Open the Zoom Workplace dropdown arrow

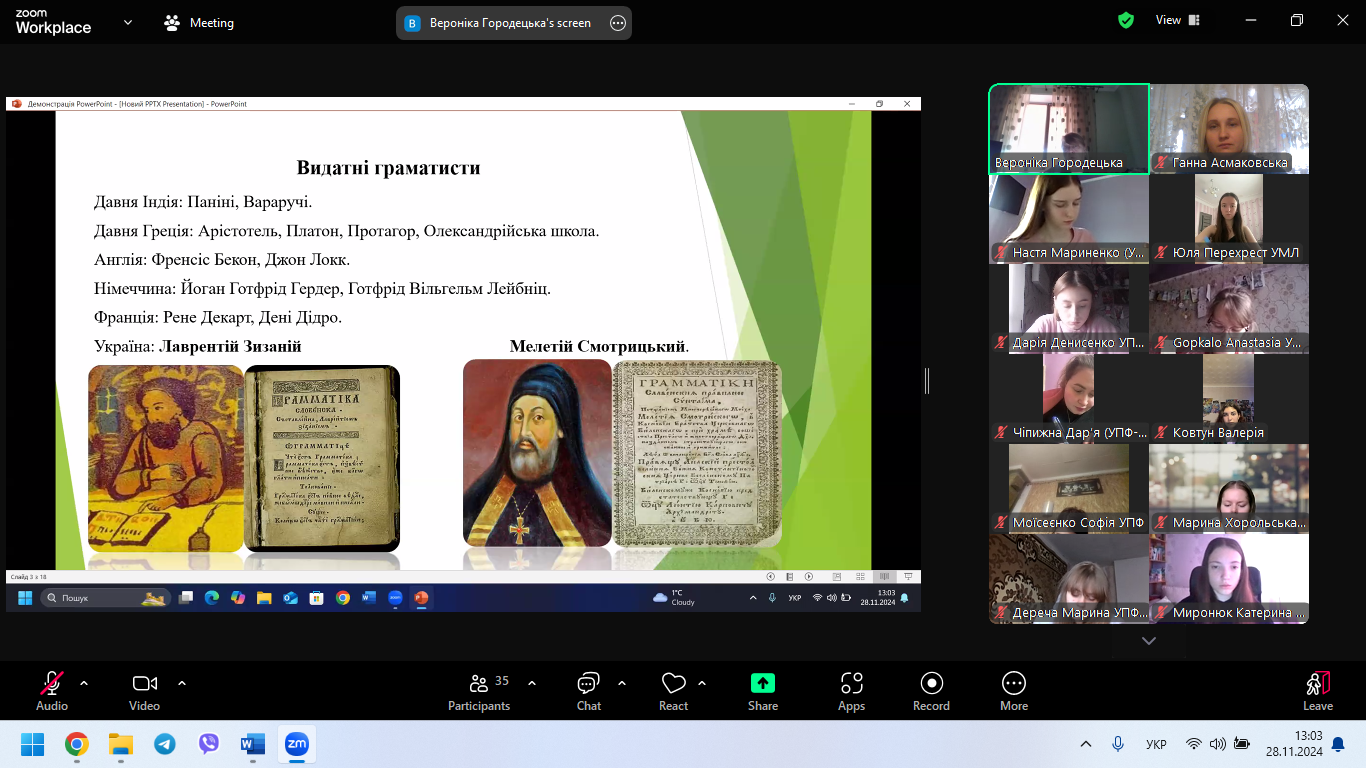[x=128, y=22]
